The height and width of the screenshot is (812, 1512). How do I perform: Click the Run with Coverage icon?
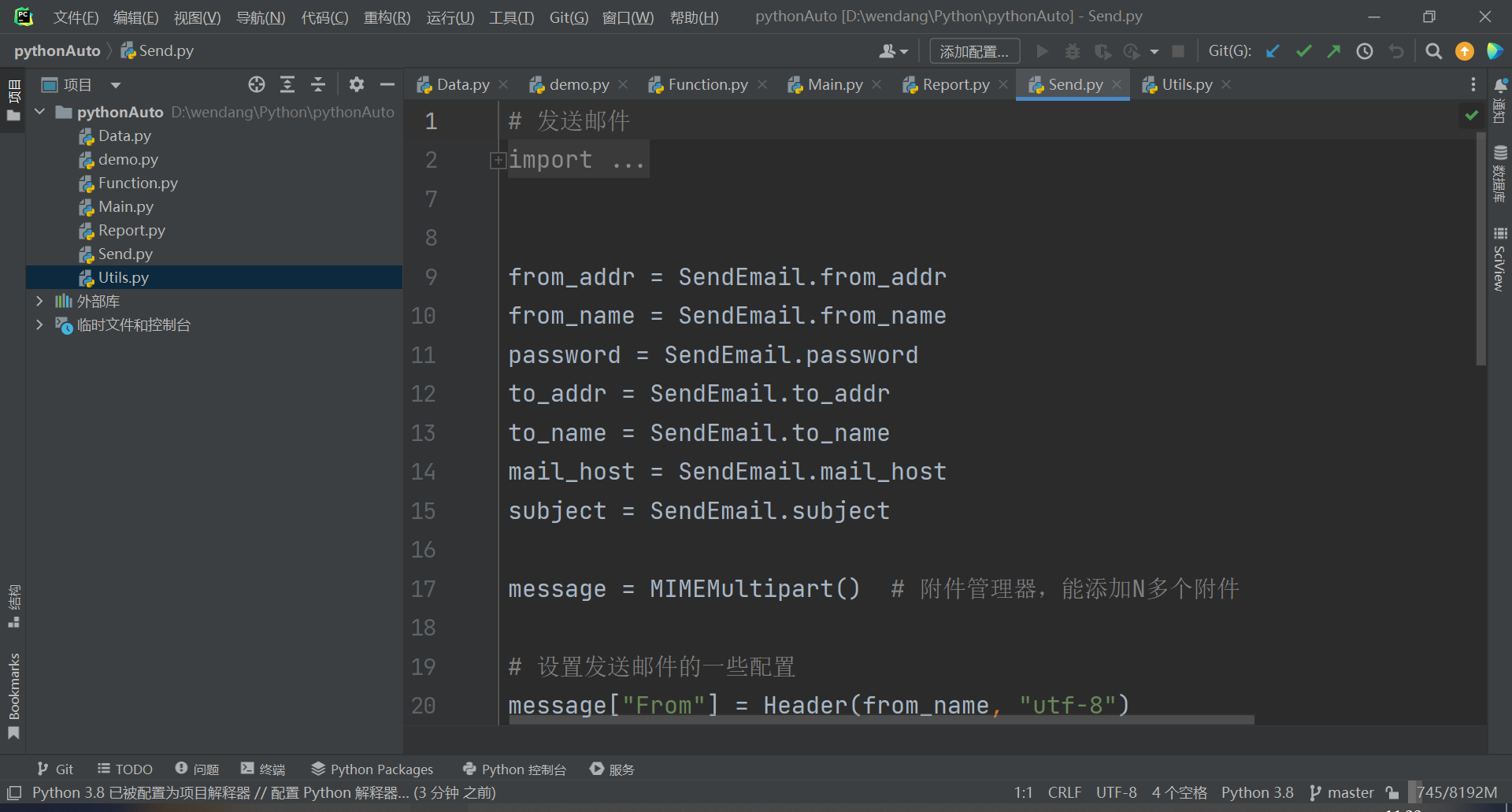click(1102, 51)
